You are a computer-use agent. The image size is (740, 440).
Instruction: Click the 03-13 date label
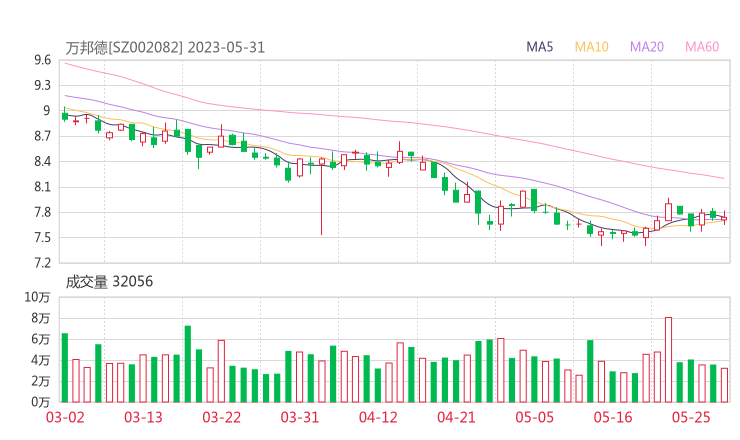click(143, 418)
